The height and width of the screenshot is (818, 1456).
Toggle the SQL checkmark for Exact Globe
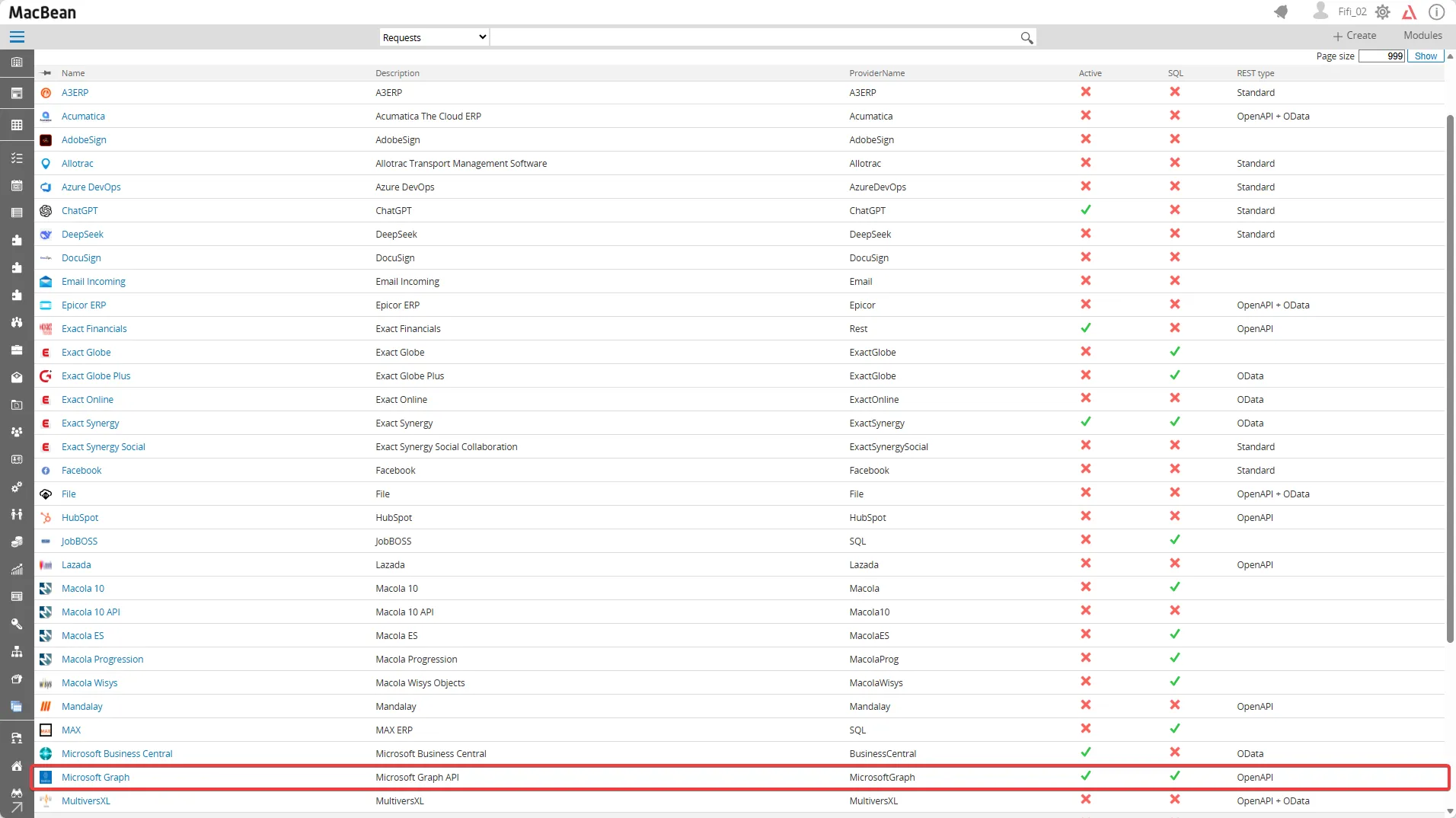coord(1175,352)
